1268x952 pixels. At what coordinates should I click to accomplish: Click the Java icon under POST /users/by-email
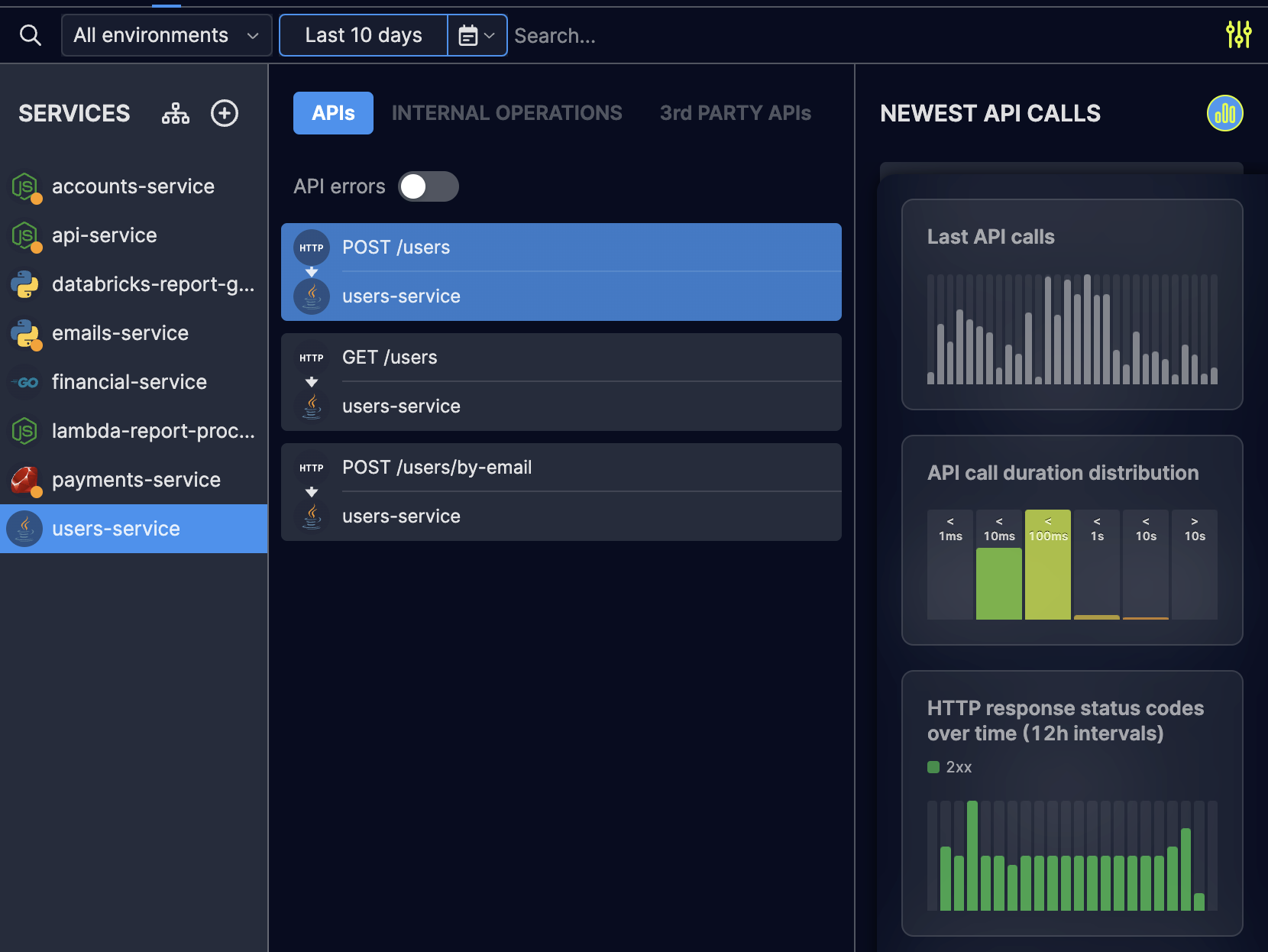pos(312,516)
